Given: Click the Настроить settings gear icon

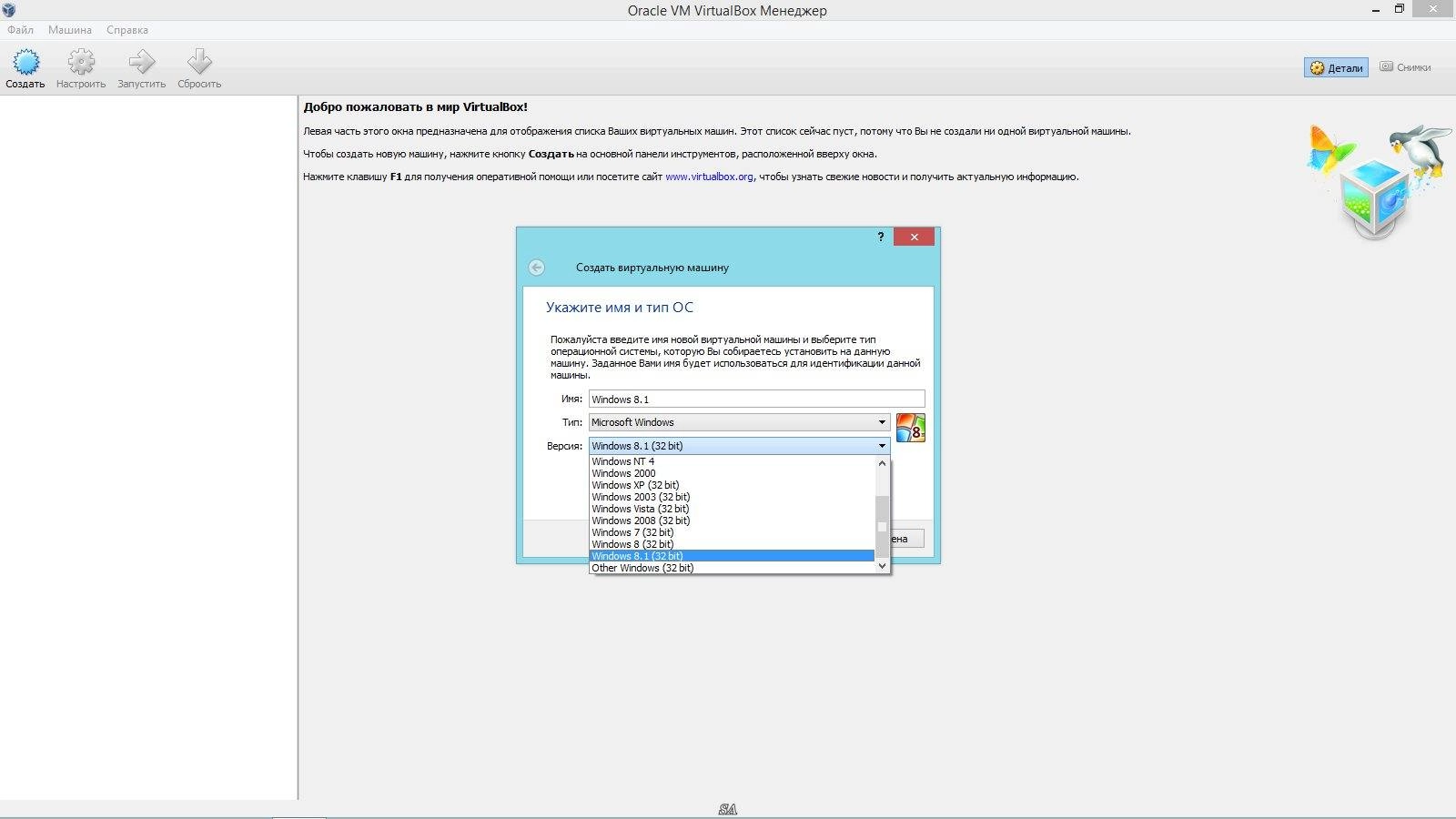Looking at the screenshot, I should (81, 62).
